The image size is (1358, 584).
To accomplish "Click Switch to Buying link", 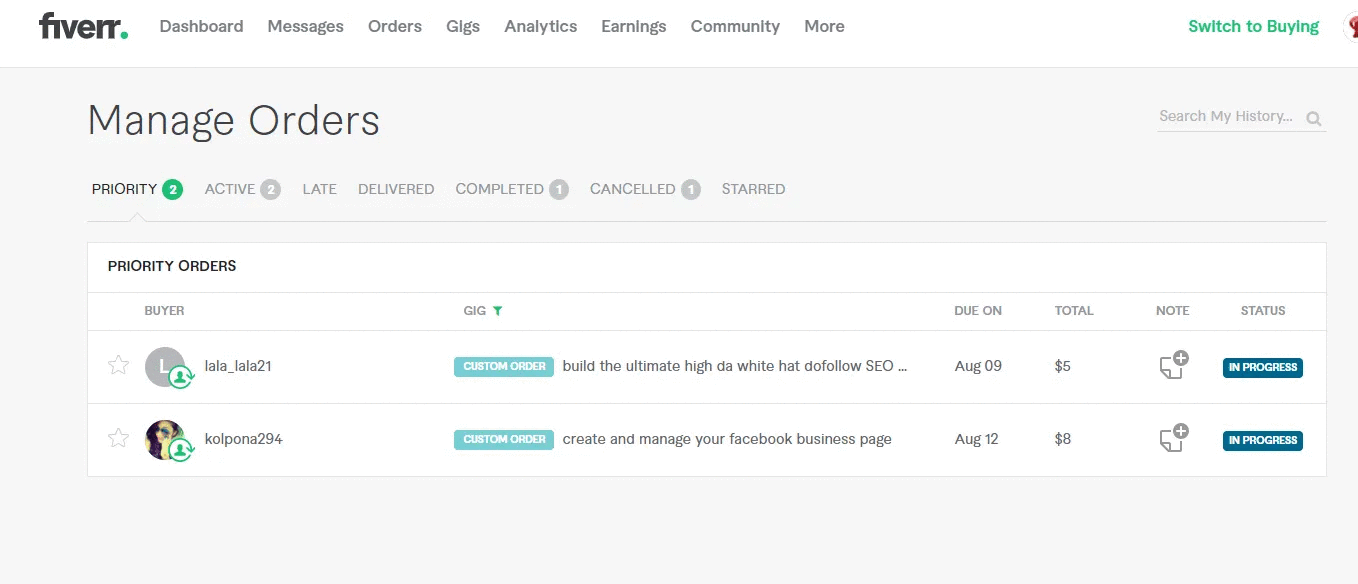I will pyautogui.click(x=1253, y=27).
